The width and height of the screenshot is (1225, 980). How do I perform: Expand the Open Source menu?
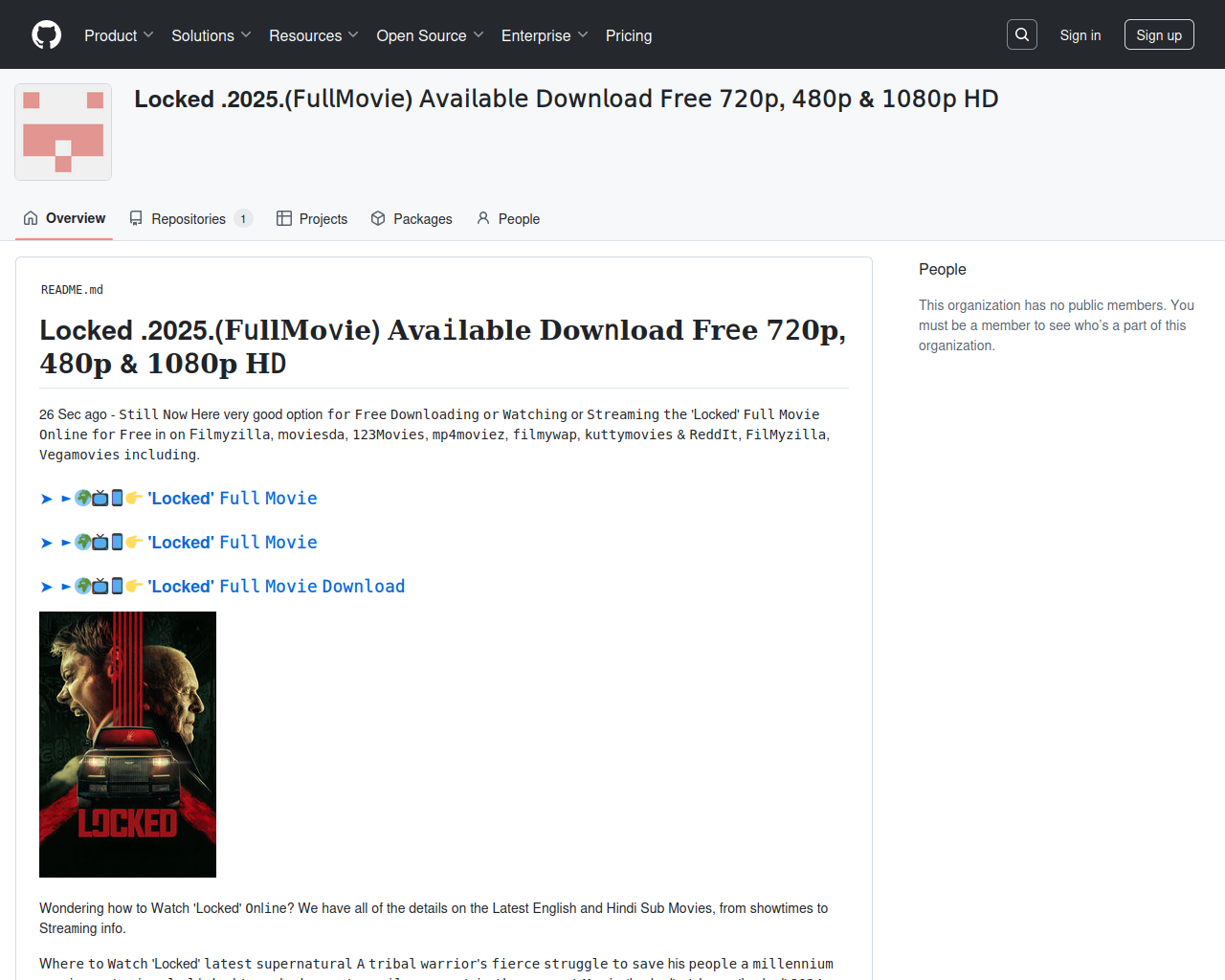coord(431,35)
